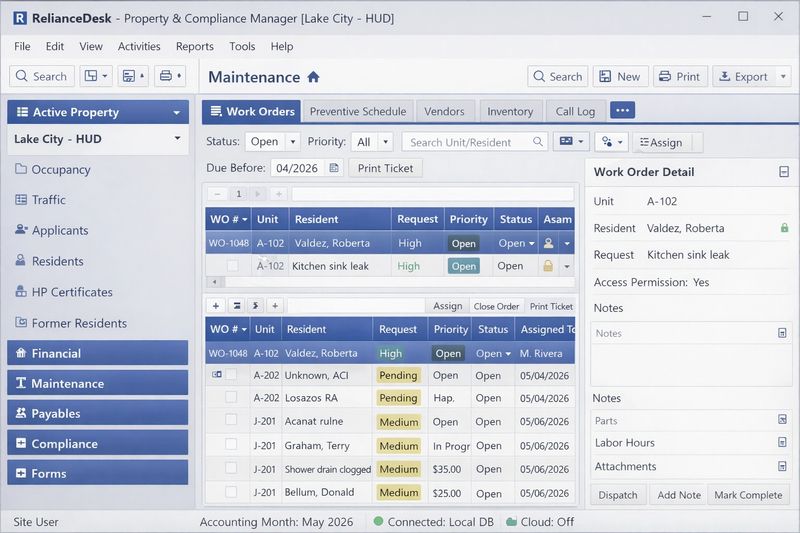Open the Reports menu

pos(194,46)
